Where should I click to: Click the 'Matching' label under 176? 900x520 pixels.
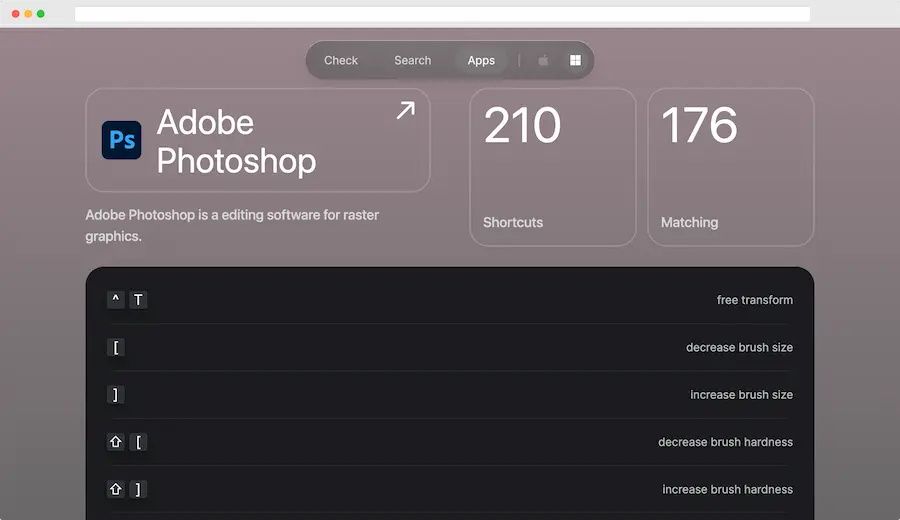point(689,222)
